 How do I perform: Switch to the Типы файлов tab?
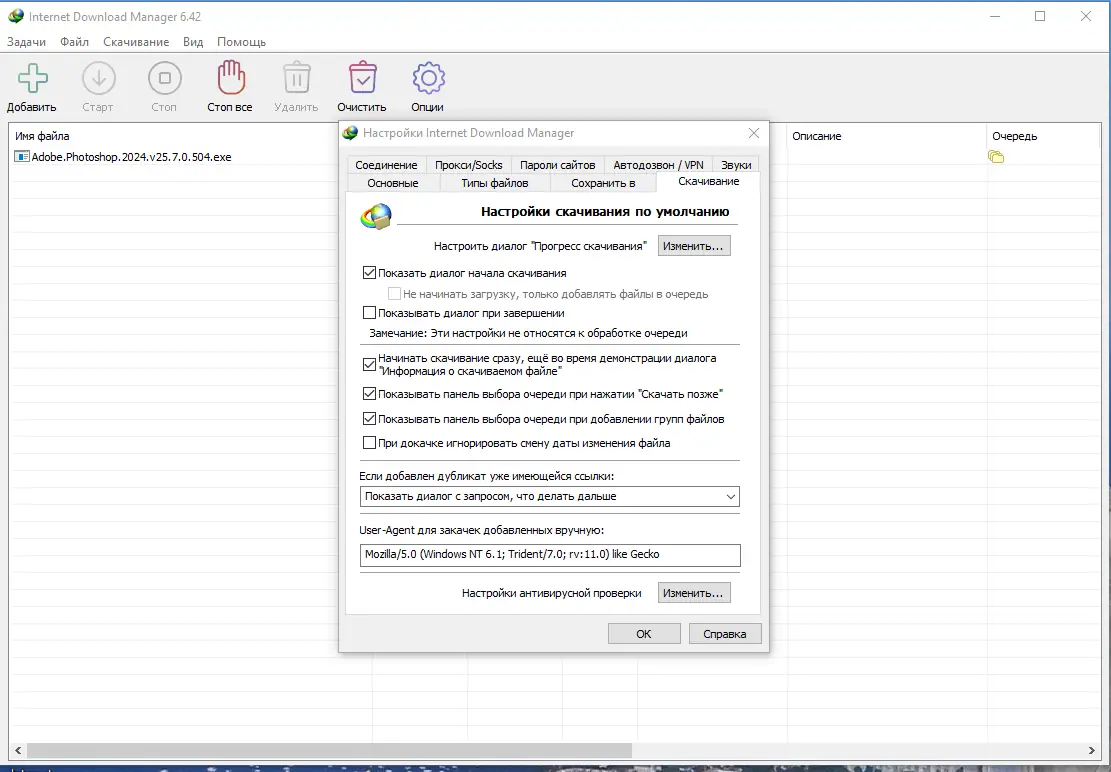496,183
